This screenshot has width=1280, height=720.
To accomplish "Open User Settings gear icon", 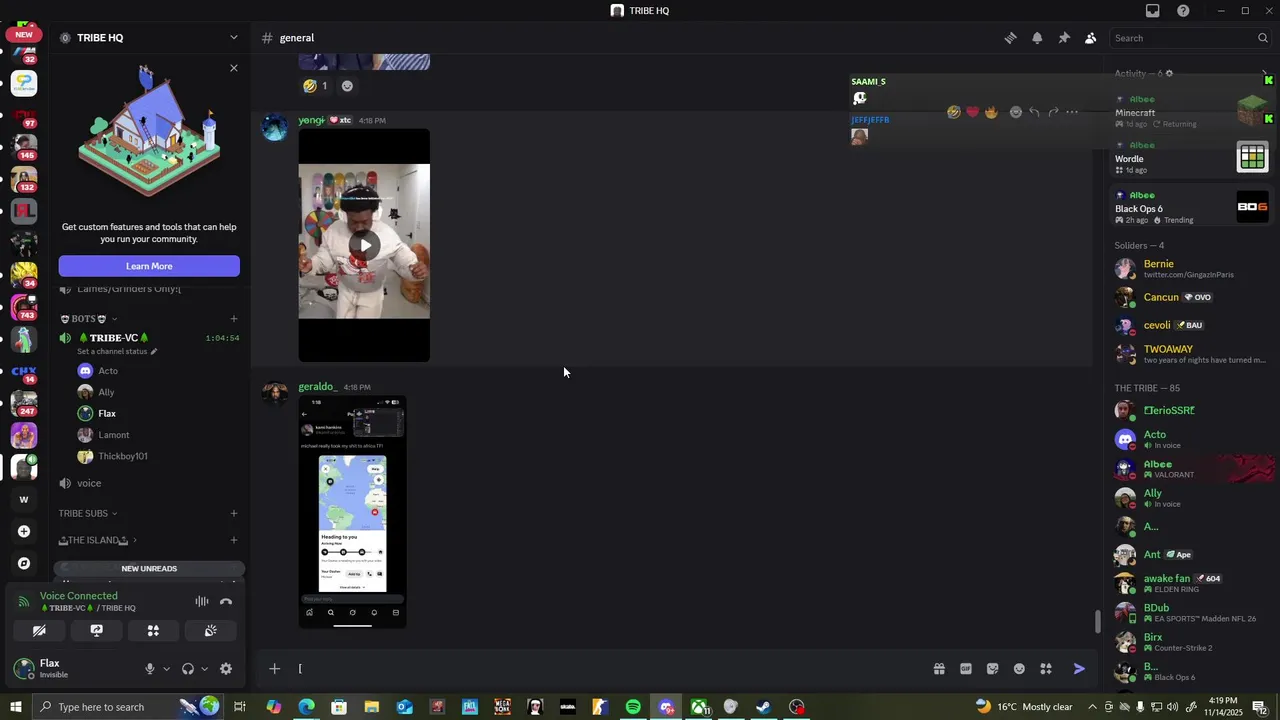I will coord(226,669).
